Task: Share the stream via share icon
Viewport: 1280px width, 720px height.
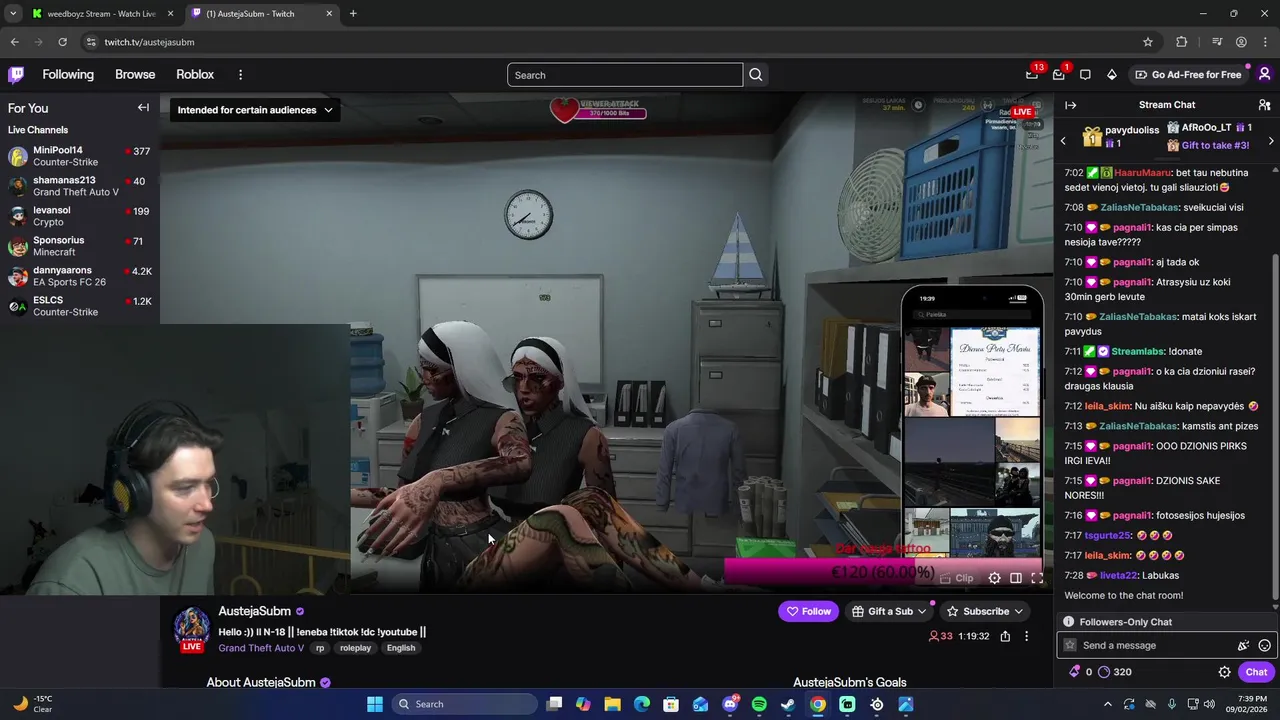Action: tap(1005, 636)
